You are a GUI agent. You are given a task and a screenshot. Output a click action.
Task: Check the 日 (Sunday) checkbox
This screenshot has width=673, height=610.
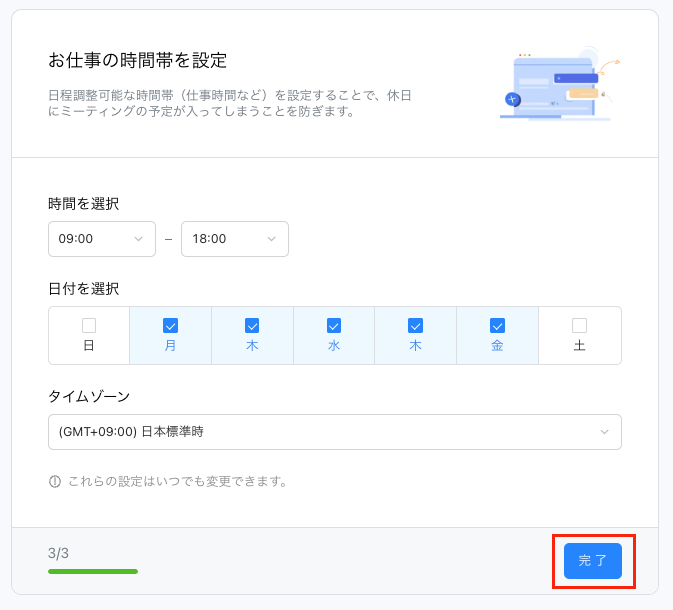pyautogui.click(x=89, y=325)
